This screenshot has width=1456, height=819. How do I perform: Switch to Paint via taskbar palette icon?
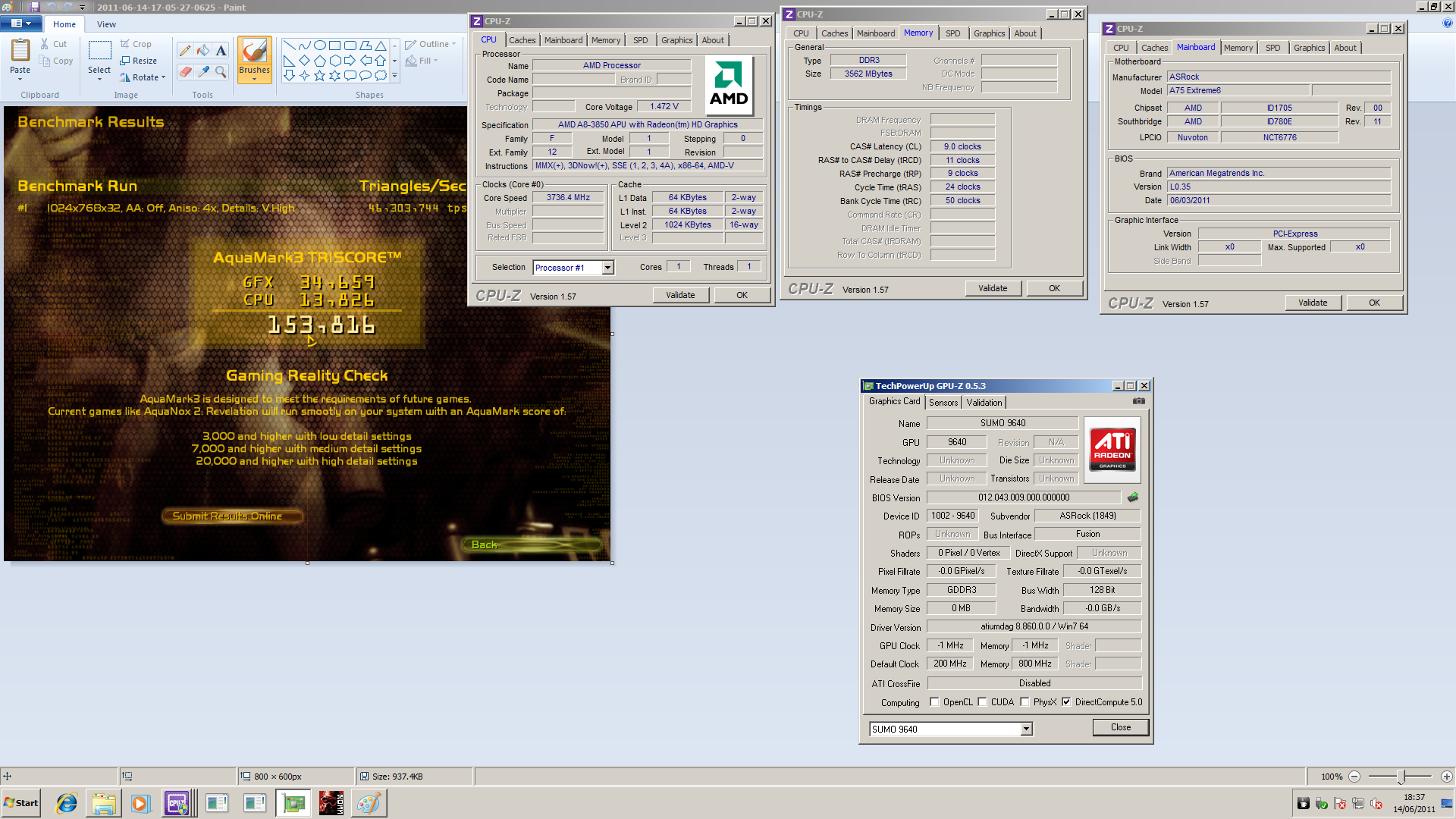369,803
